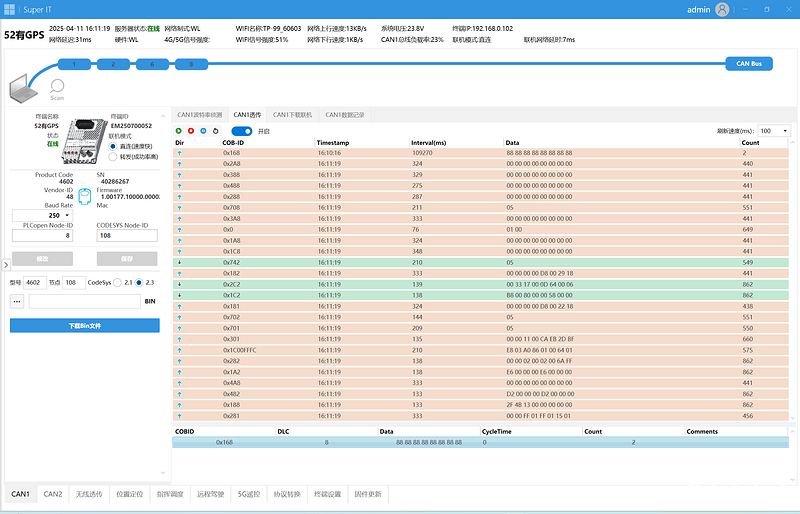Select the 转发(成功率高) radio option
This screenshot has width=800, height=514.
click(x=113, y=156)
